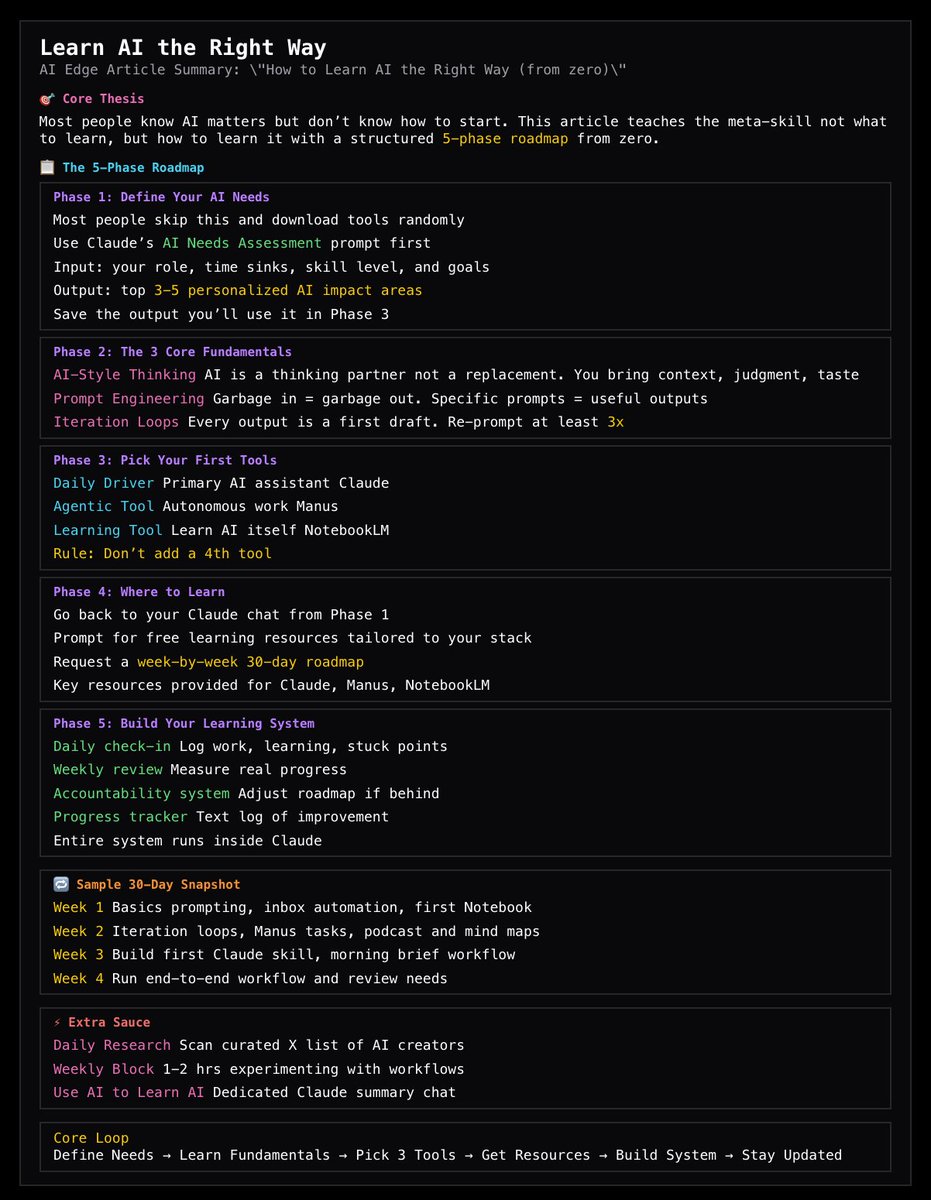The image size is (931, 1200).
Task: Click the cycle emoji beside Sample 30-Day Snapshot
Action: coord(61,885)
